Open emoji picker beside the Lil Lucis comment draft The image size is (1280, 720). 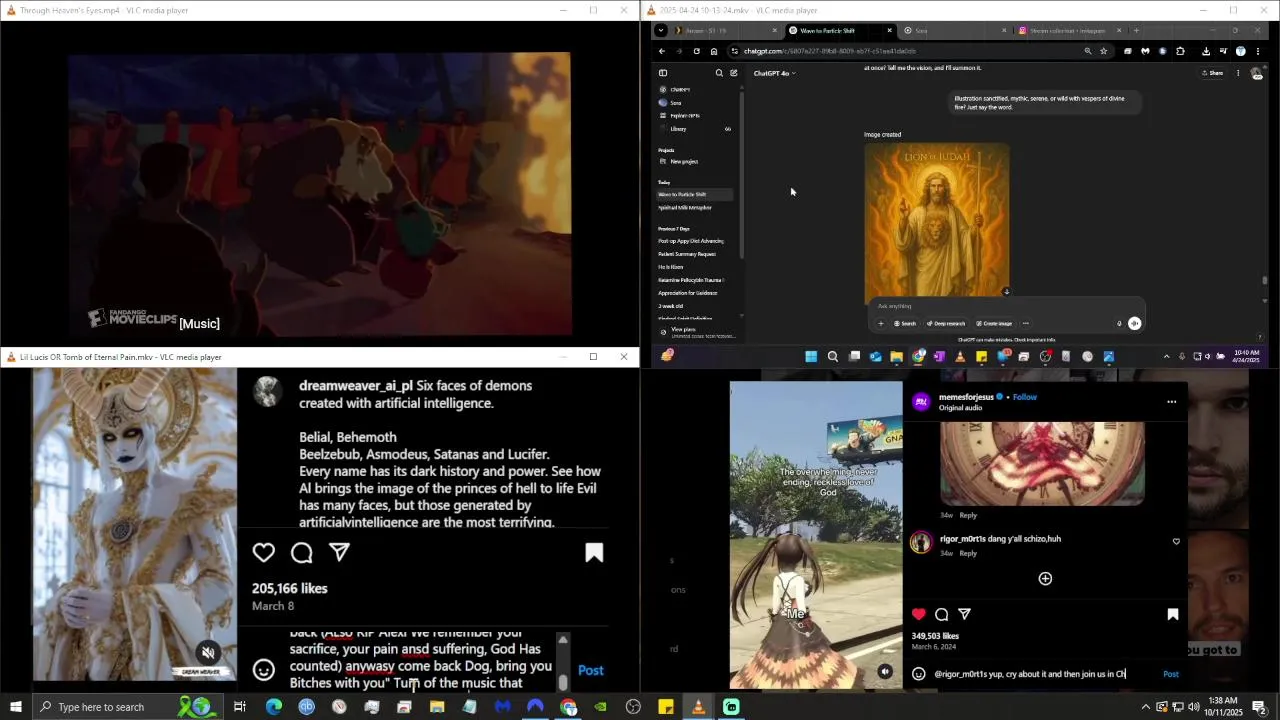[263, 670]
